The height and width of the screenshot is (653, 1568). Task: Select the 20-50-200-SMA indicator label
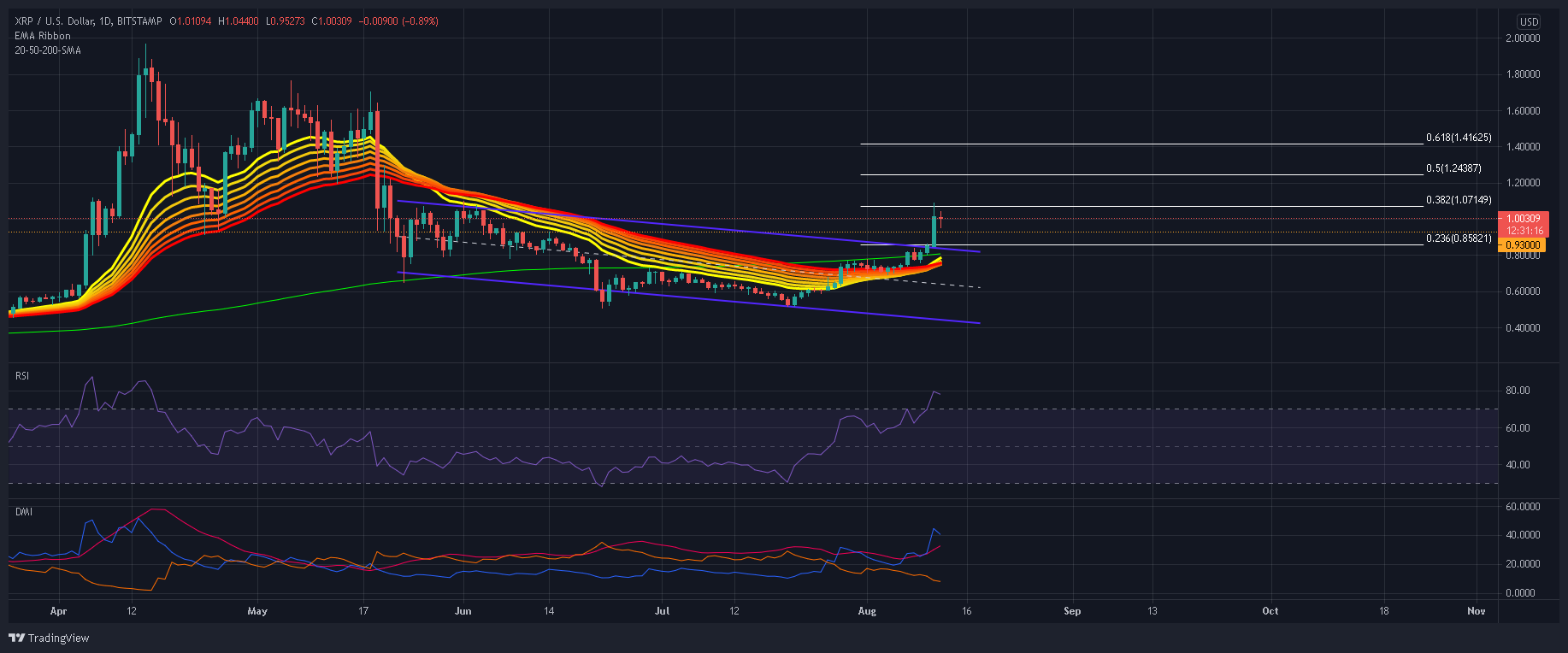pos(48,50)
